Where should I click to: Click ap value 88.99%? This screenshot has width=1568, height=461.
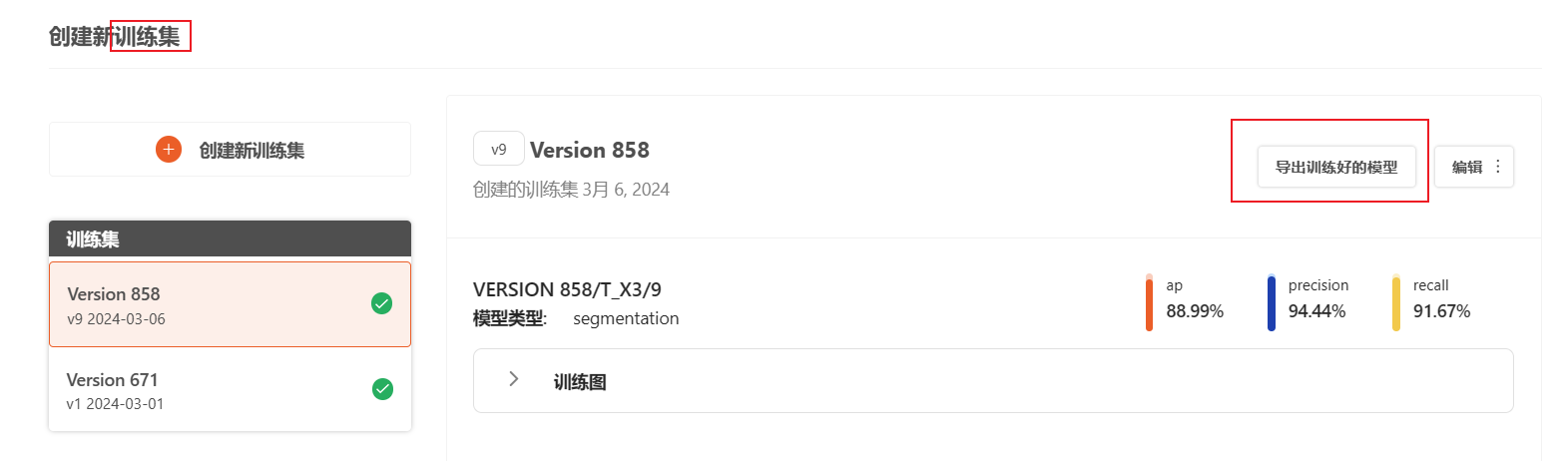(x=1195, y=311)
